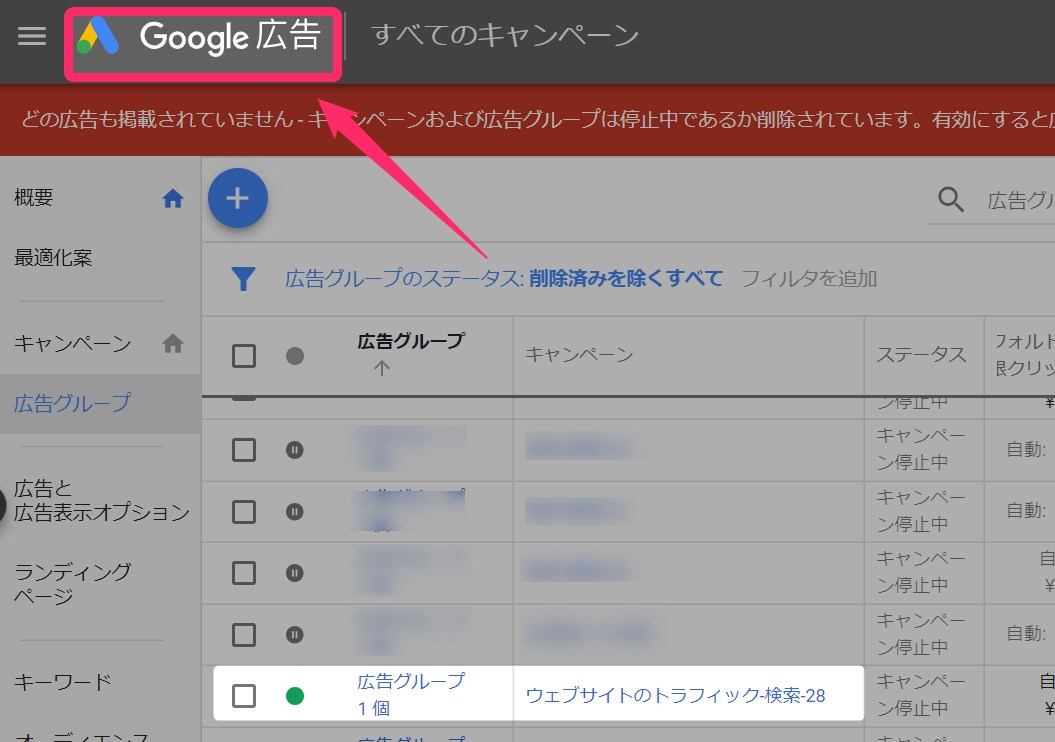
Task: Select 広告グループ in the sidebar
Action: pyautogui.click(x=73, y=404)
